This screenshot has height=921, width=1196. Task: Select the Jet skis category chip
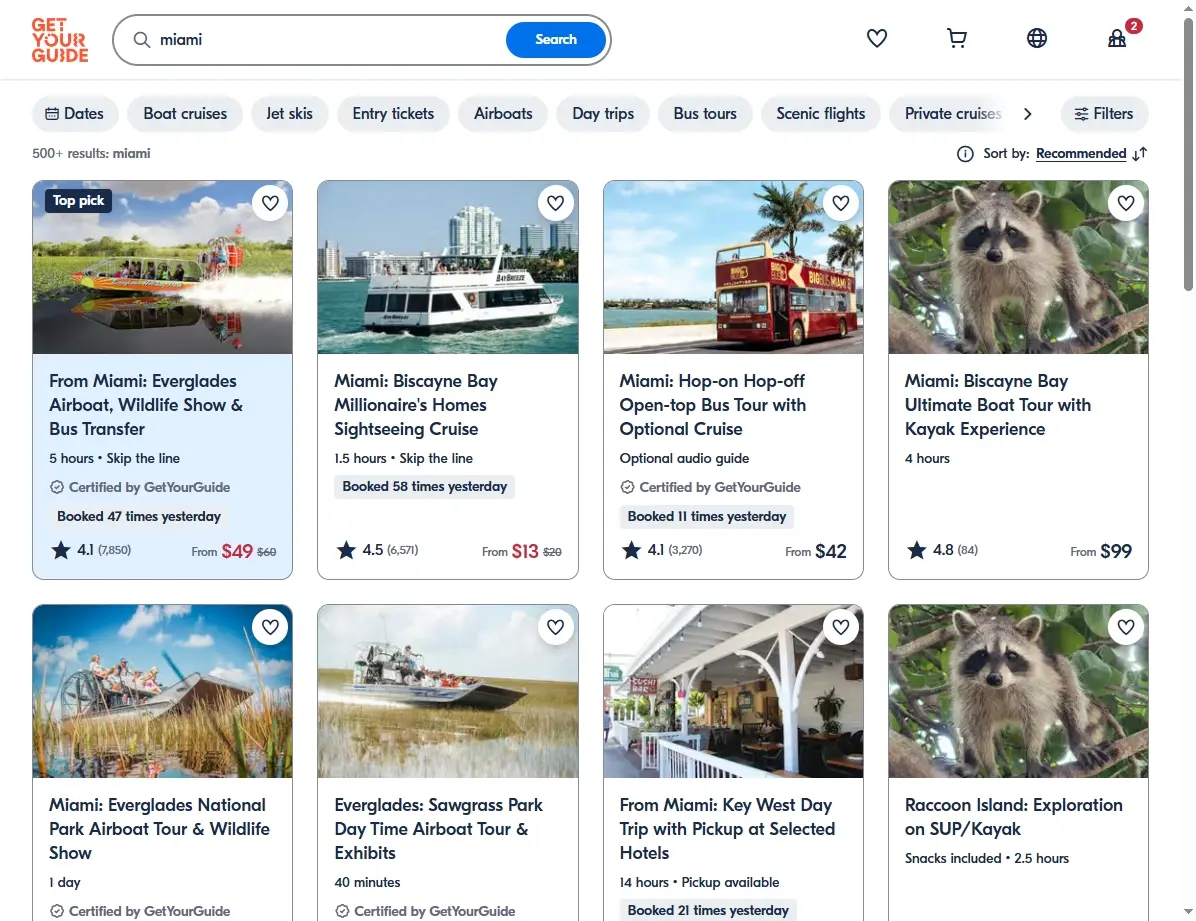pos(289,114)
